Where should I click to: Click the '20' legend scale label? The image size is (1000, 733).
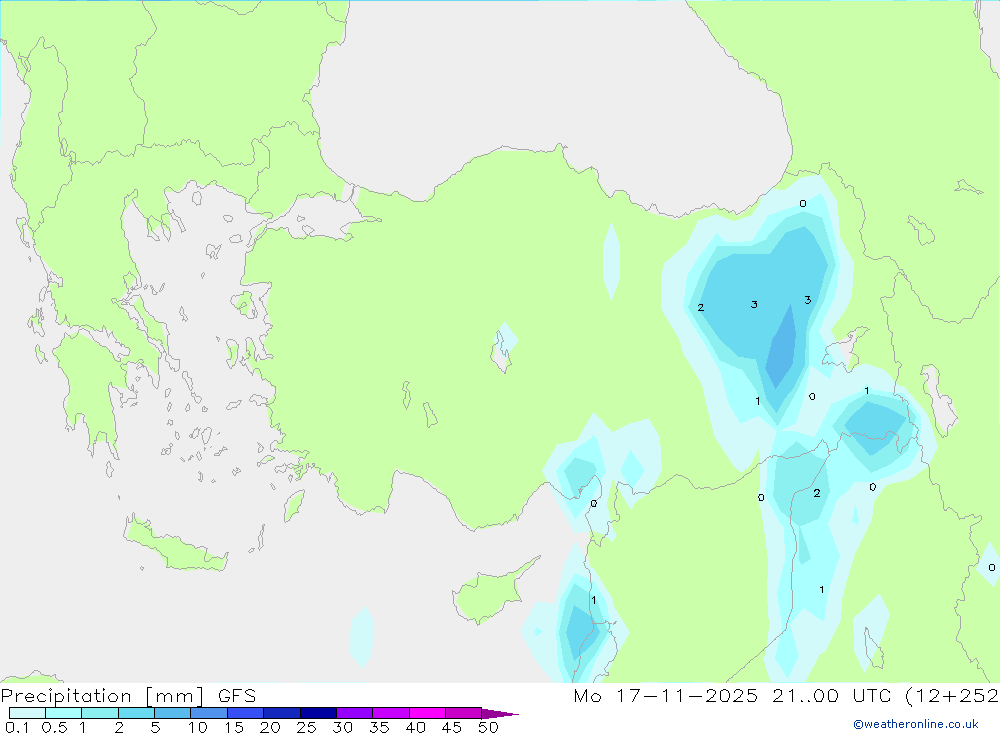[x=270, y=727]
